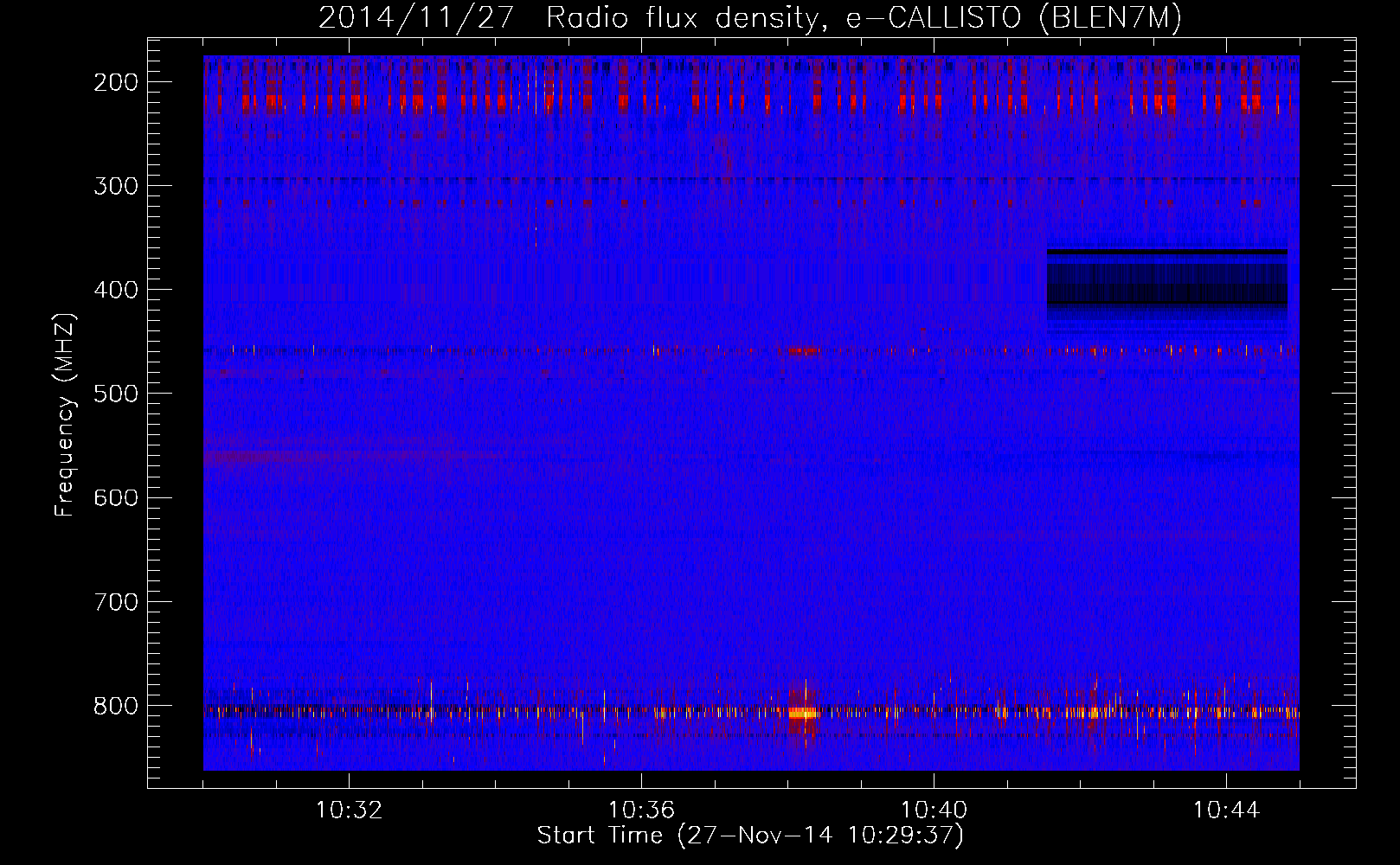This screenshot has height=865, width=1400.
Task: Click the "10:32" time tick label
Action: click(x=349, y=811)
